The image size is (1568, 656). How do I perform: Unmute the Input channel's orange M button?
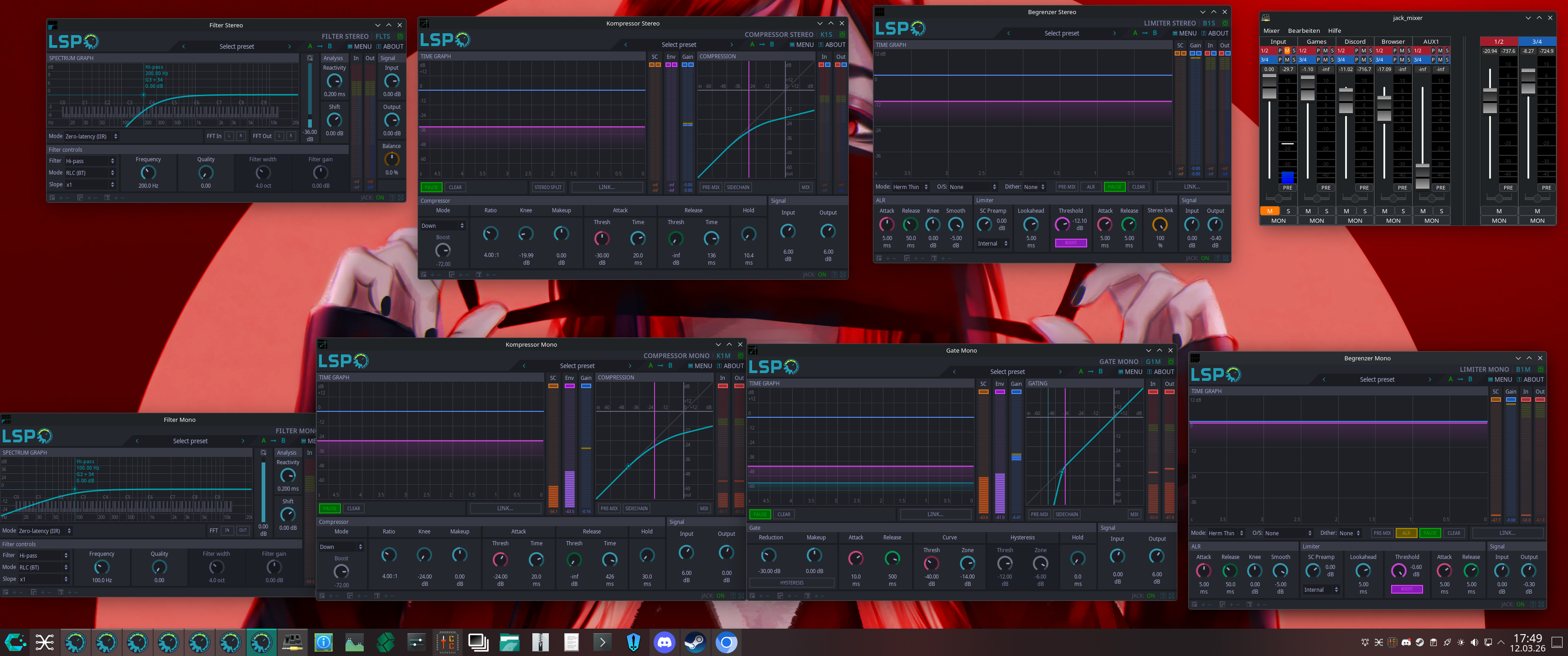(1269, 211)
